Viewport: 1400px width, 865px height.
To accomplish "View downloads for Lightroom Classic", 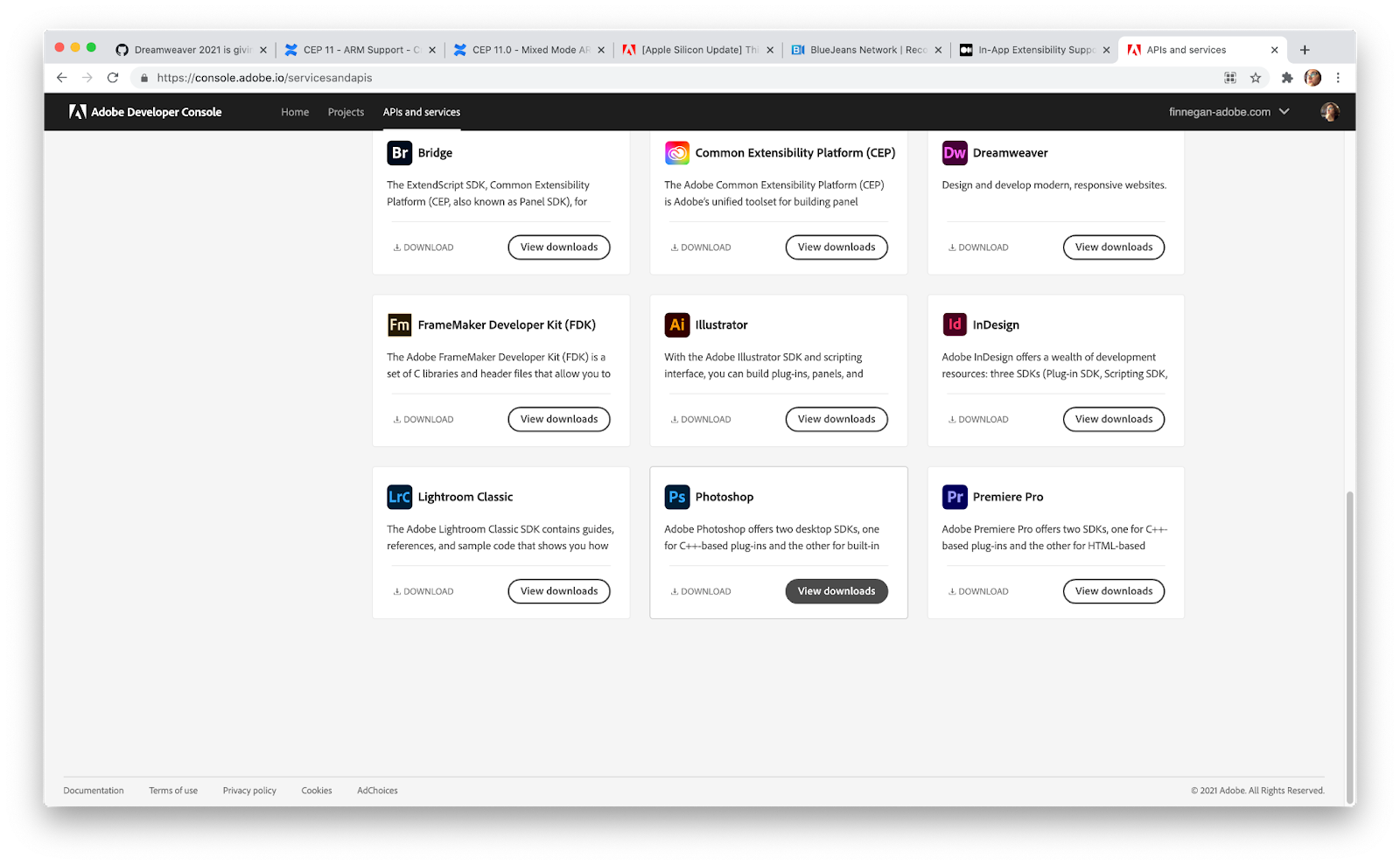I will coord(559,591).
